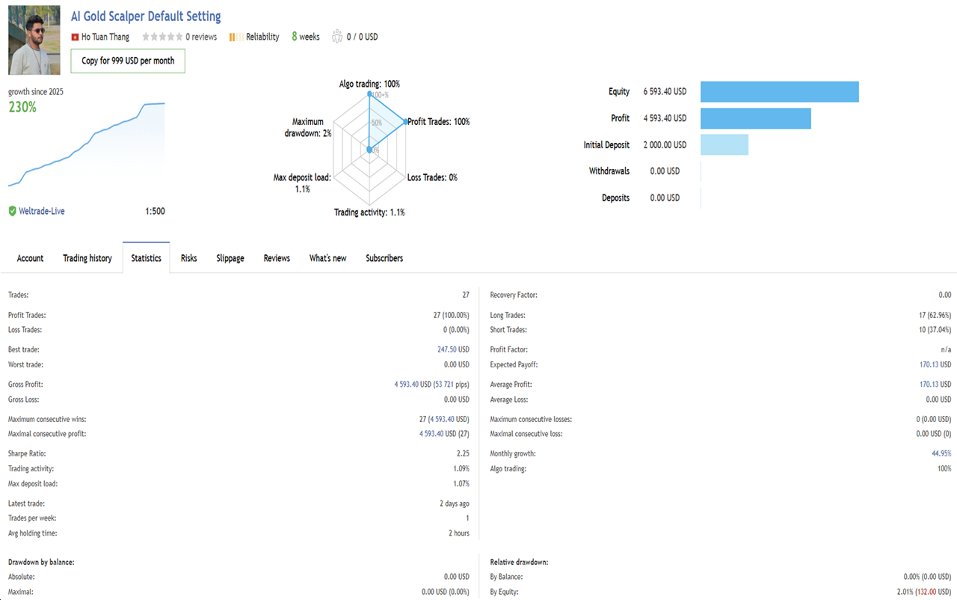Click the Avg holding time value 2 hours
957x600 pixels.
click(x=459, y=533)
